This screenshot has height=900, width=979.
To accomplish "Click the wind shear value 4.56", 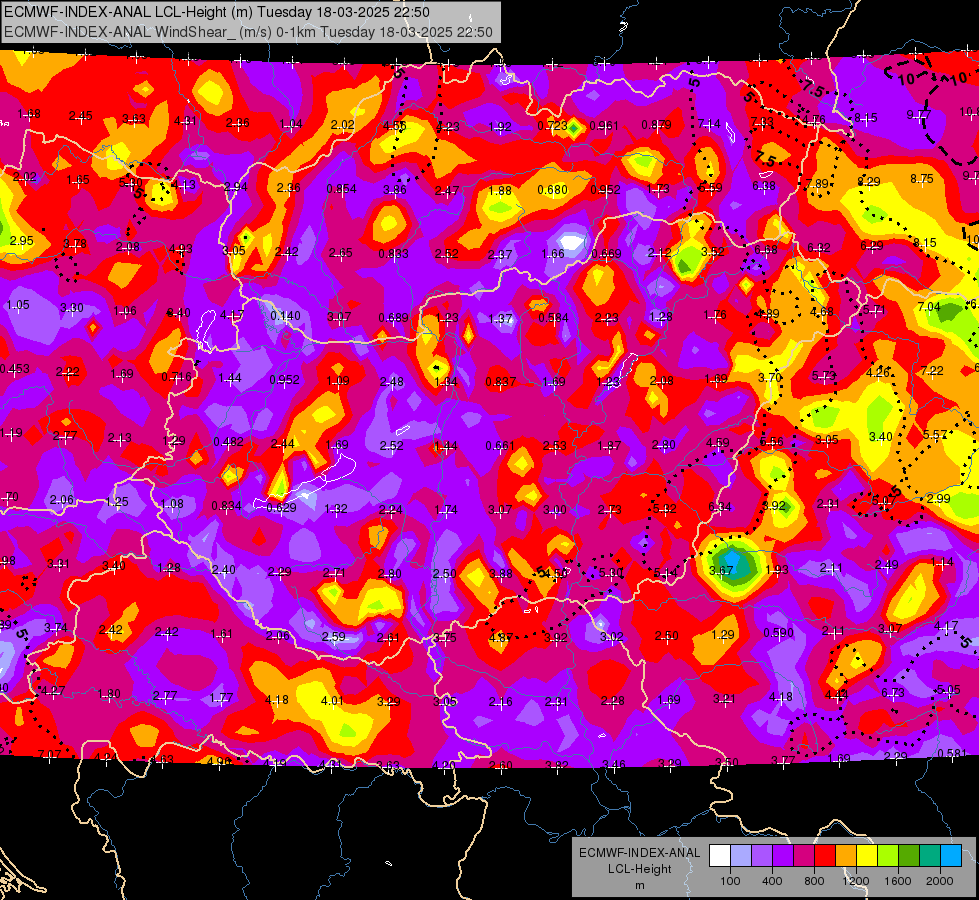I will 395,126.
